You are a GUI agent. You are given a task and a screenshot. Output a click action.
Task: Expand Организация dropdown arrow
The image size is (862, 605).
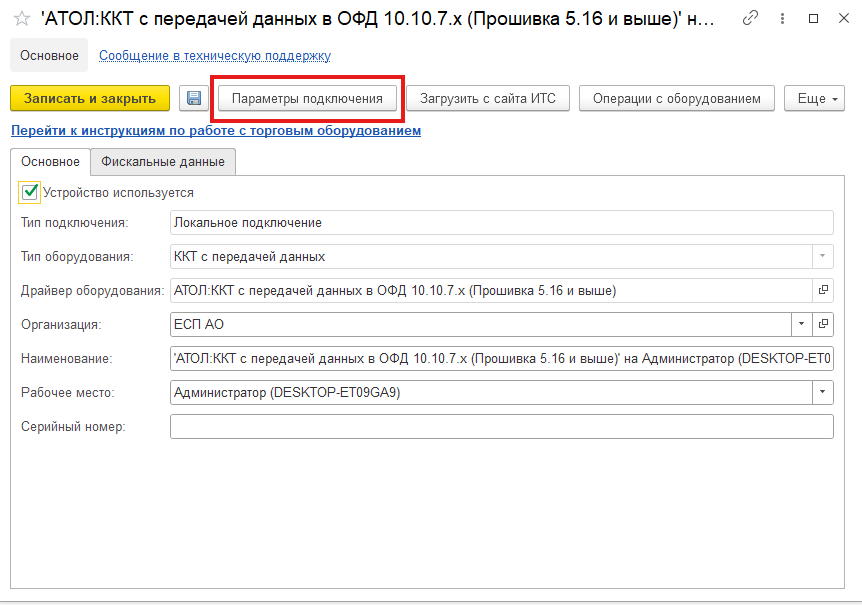tap(802, 324)
